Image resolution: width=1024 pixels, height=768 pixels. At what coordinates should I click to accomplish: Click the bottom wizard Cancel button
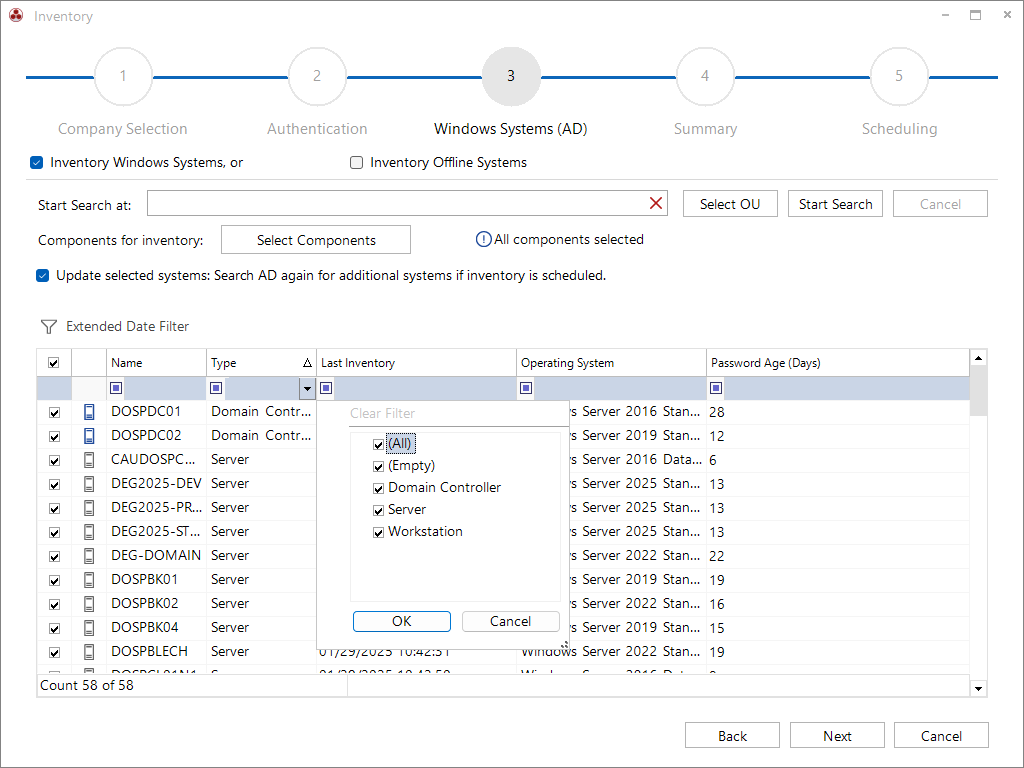point(941,735)
